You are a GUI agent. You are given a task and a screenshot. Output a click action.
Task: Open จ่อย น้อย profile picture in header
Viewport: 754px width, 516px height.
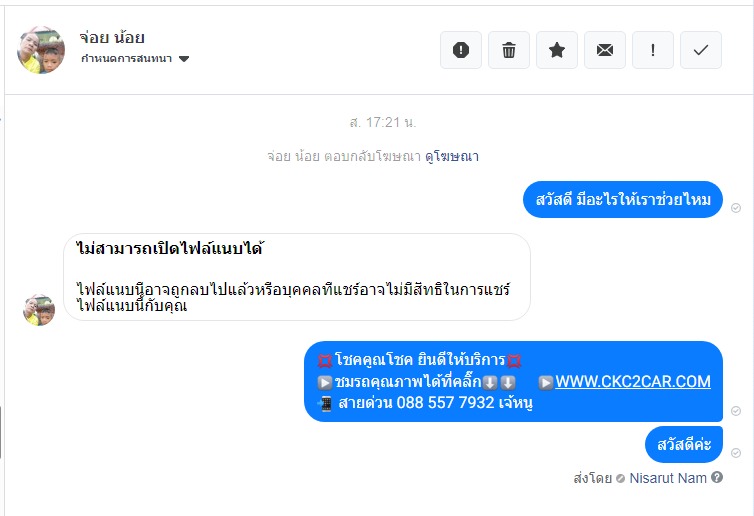[x=41, y=50]
